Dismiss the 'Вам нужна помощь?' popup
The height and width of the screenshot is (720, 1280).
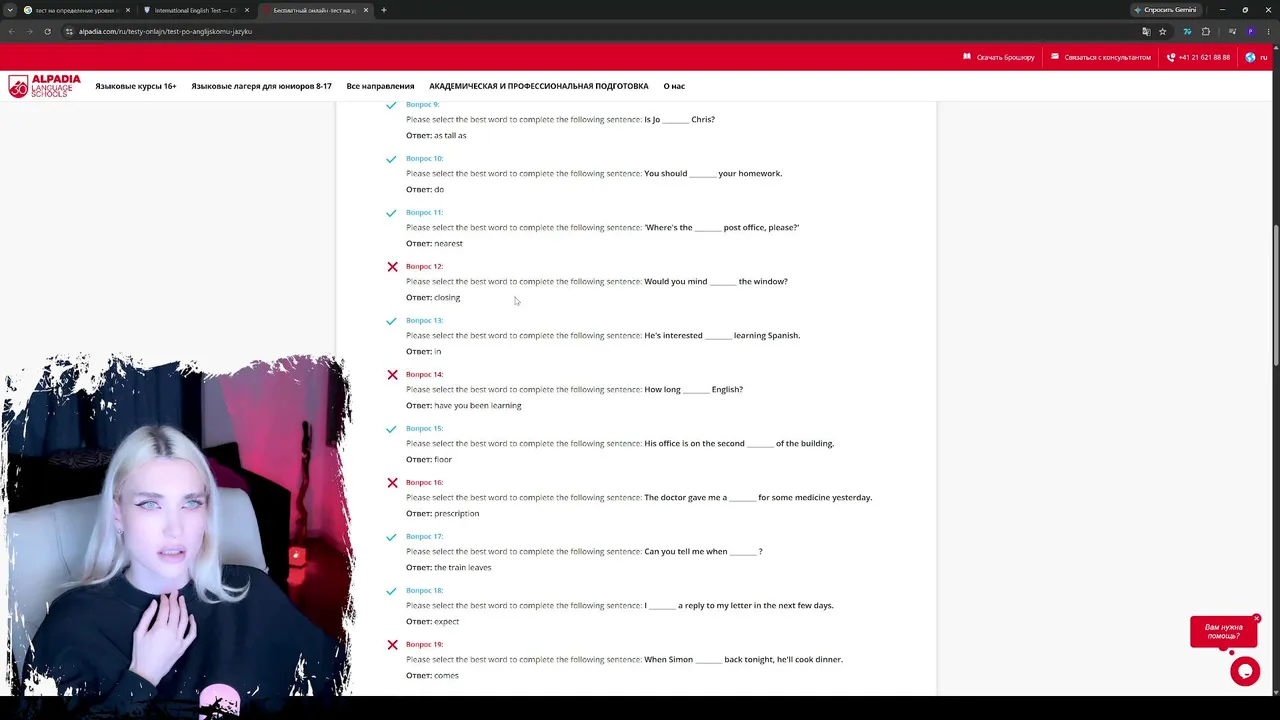(x=1257, y=618)
